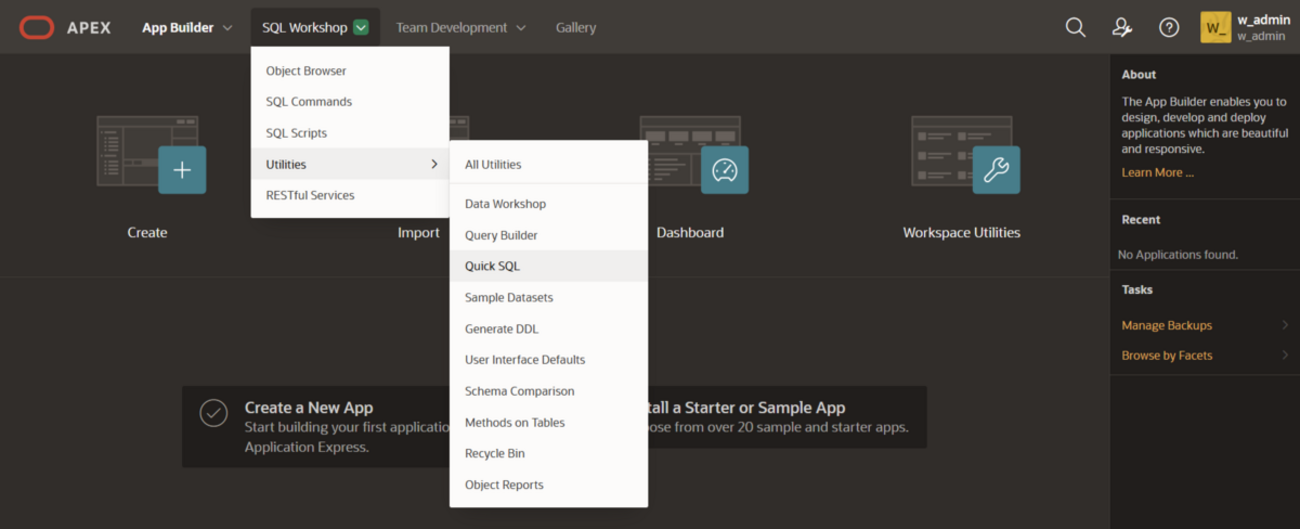Open the Administration user-wrench icon

click(x=1122, y=27)
